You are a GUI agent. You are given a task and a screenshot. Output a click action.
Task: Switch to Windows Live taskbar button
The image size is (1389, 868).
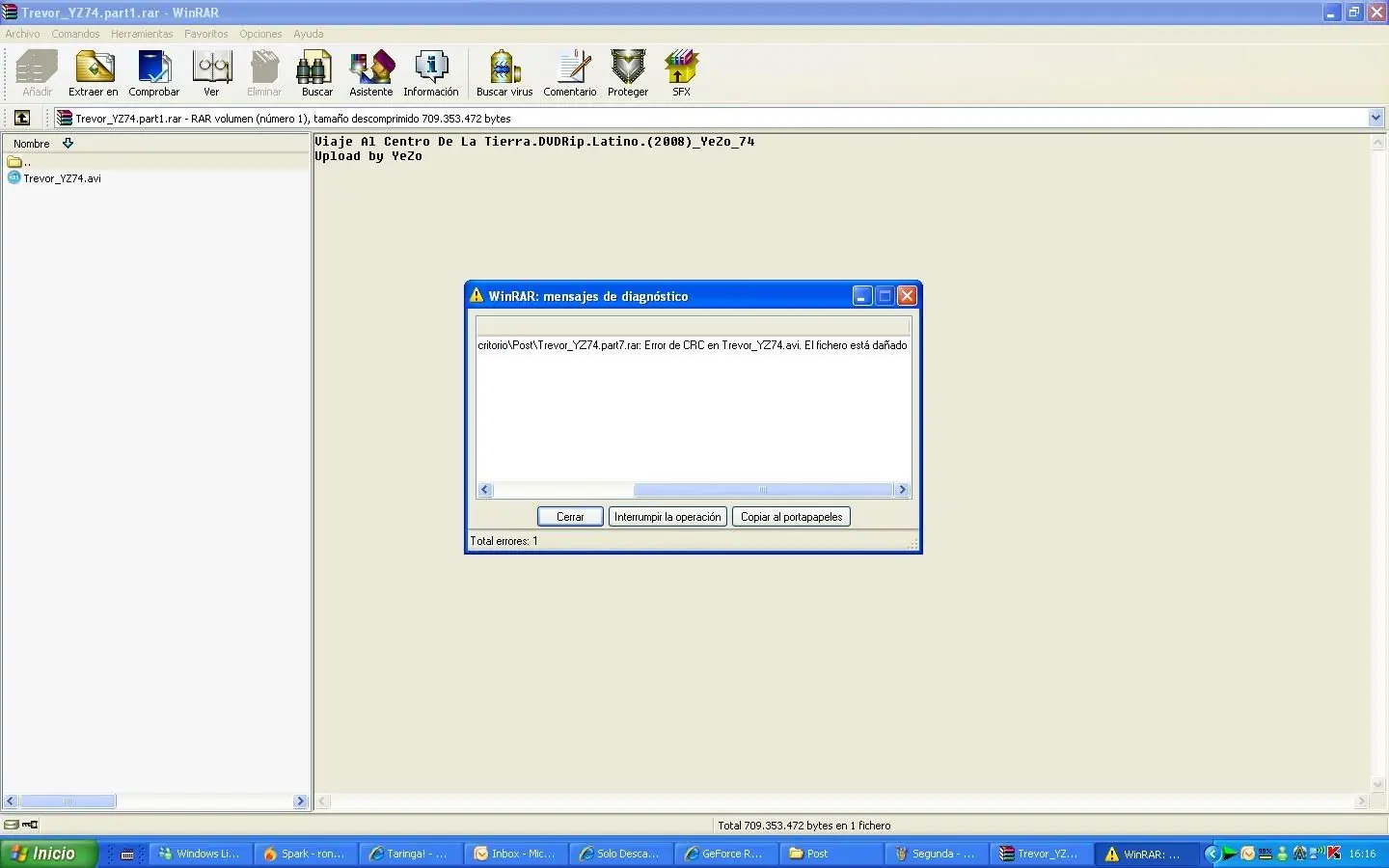coord(201,854)
